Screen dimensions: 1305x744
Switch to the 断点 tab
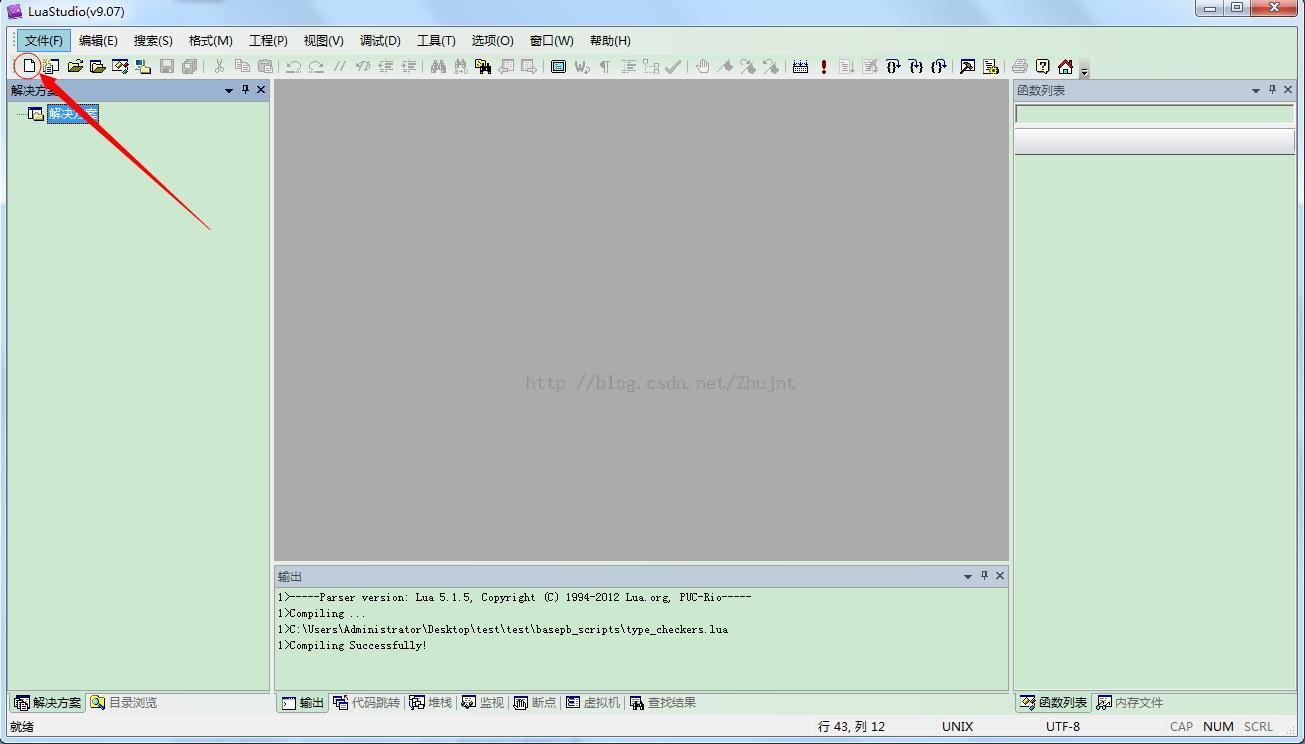pos(535,703)
